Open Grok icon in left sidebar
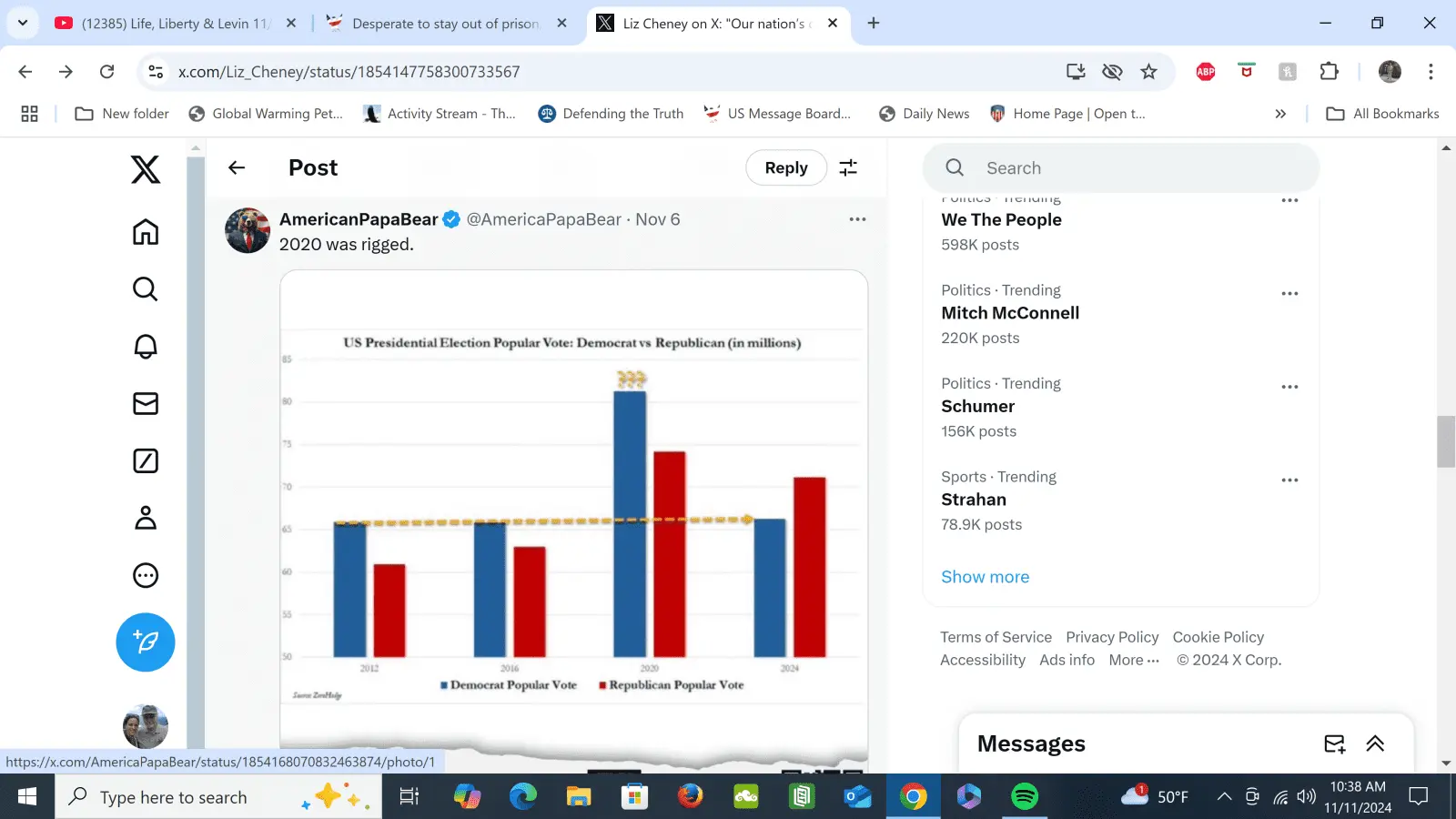Viewport: 1456px width, 819px height. click(x=146, y=460)
